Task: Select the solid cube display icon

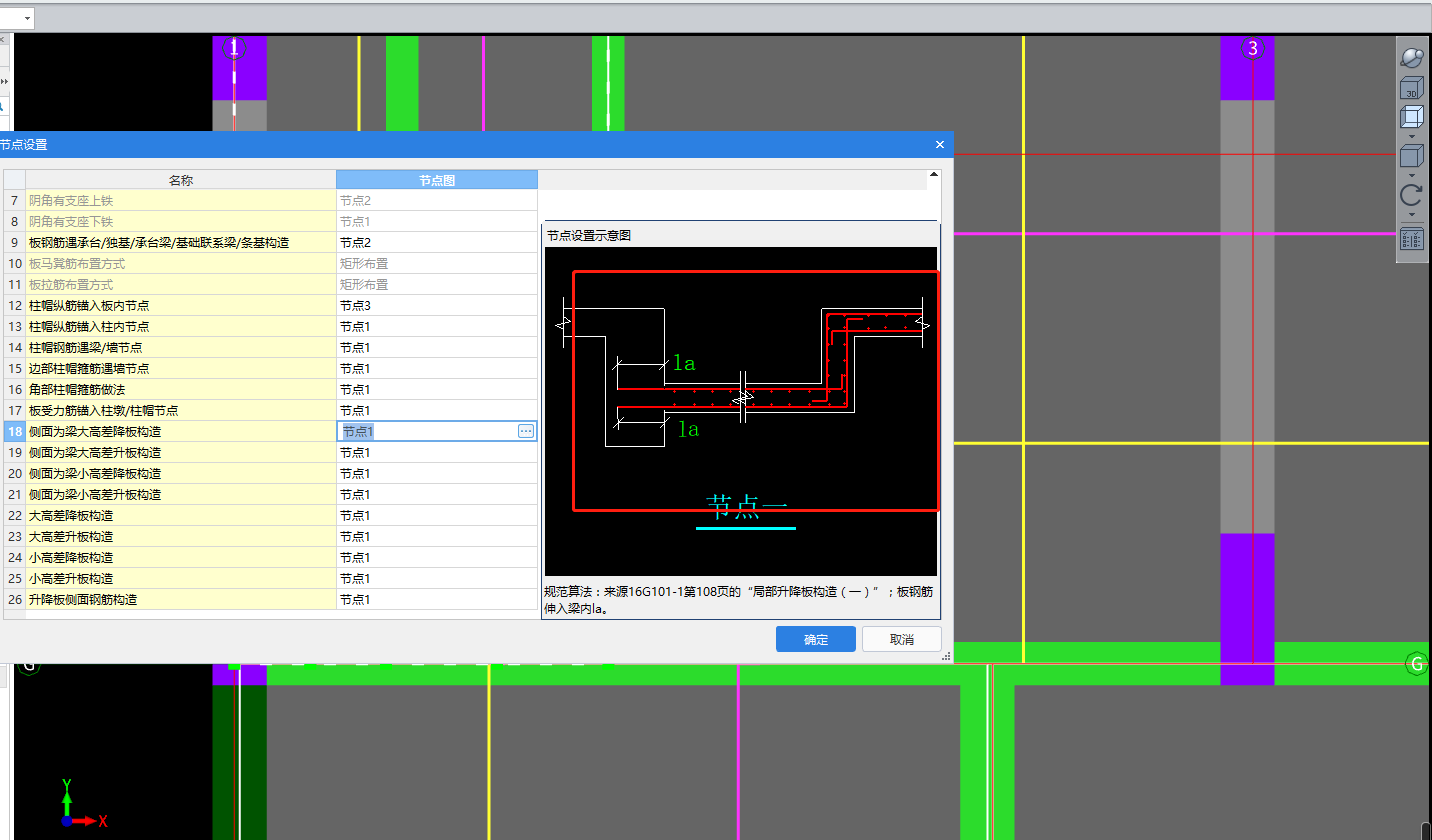Action: [1411, 156]
